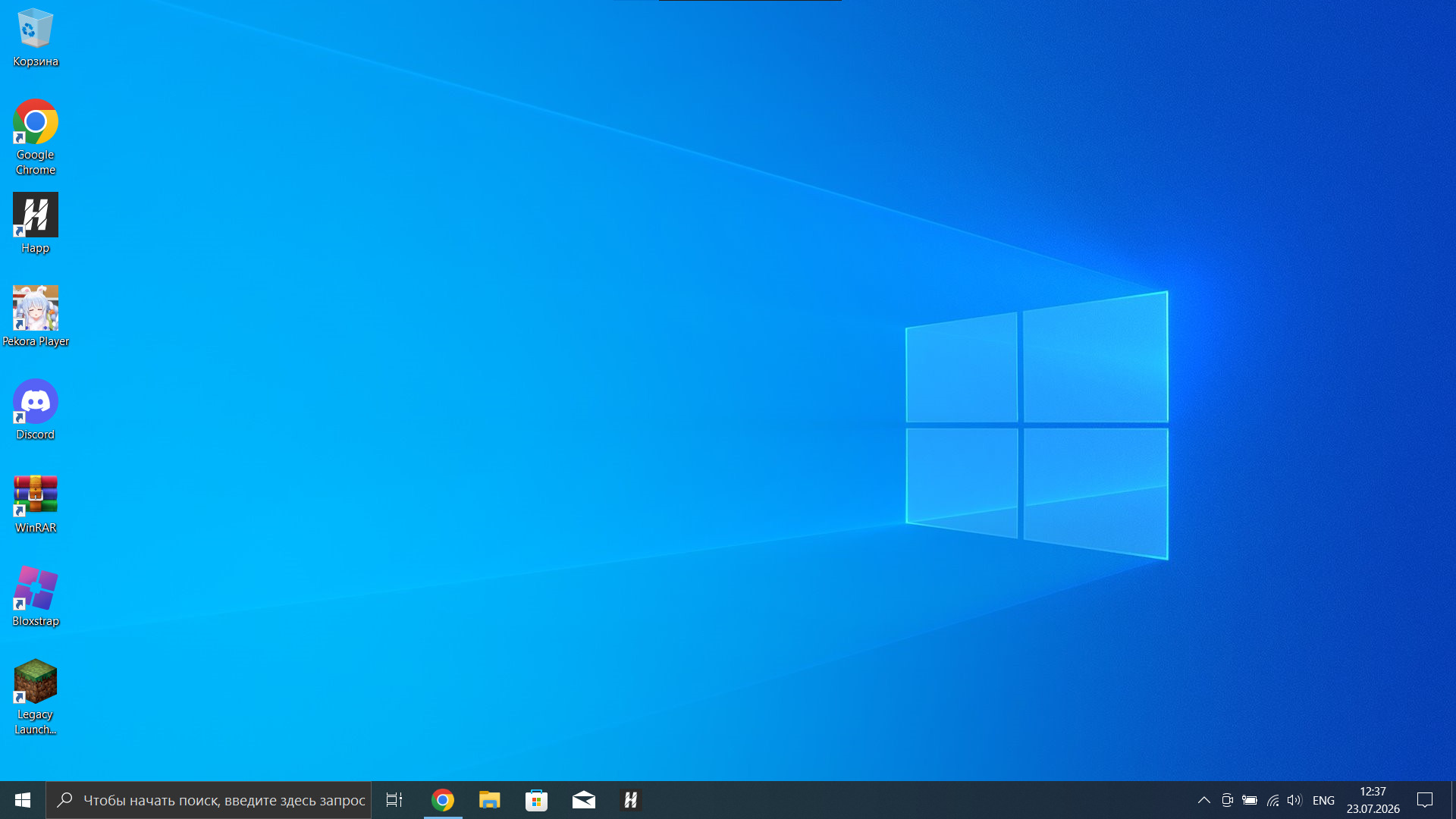1456x819 pixels.
Task: Select the Happ desktop shortcut
Action: (36, 223)
